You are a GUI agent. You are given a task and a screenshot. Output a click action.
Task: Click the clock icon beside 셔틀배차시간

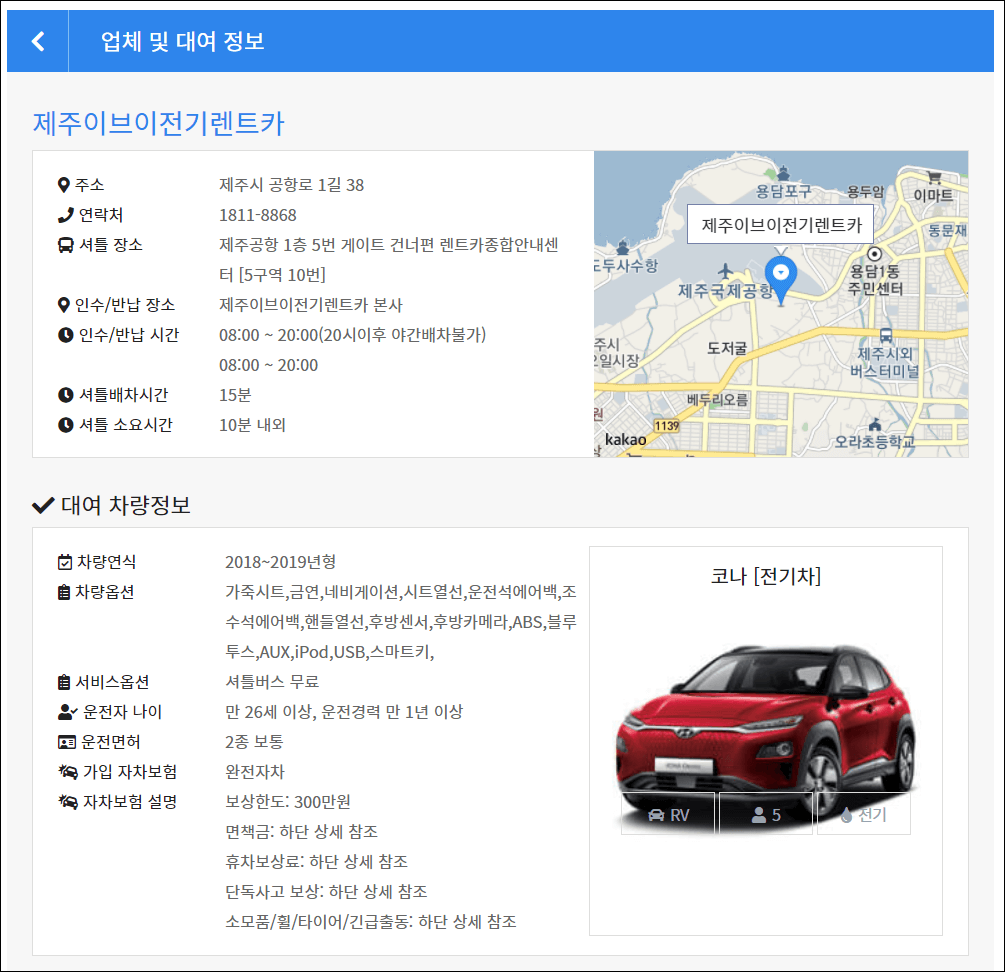coord(65,395)
